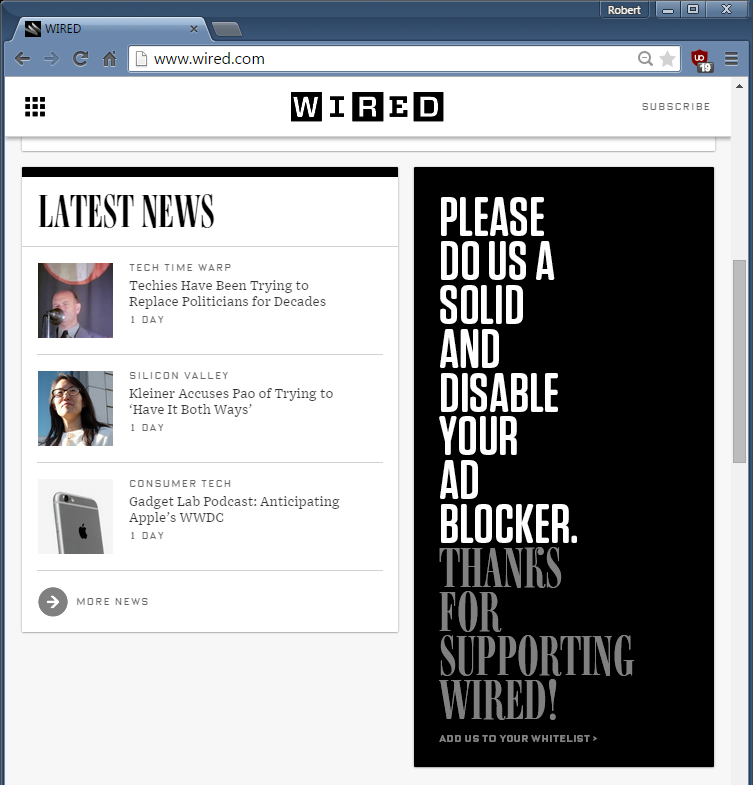Click the WIRED favicon on the tab

pyautogui.click(x=33, y=29)
